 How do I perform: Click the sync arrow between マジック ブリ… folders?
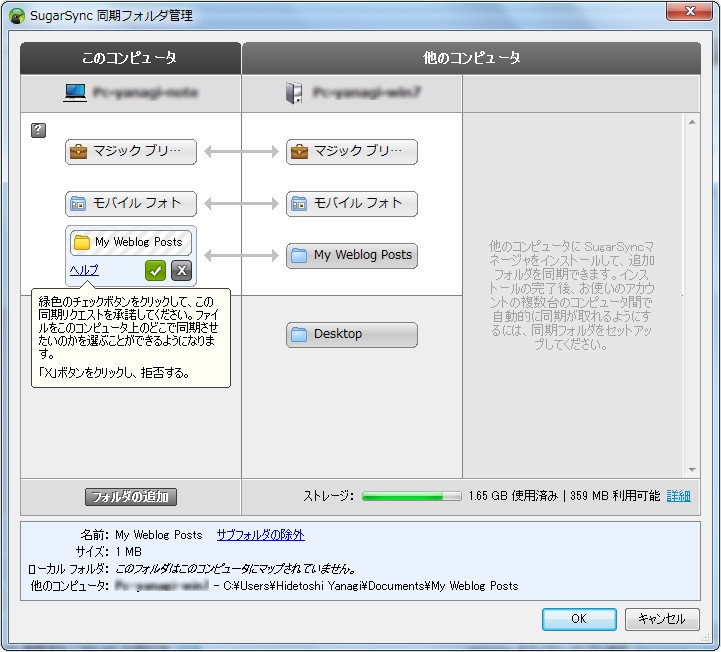click(241, 151)
